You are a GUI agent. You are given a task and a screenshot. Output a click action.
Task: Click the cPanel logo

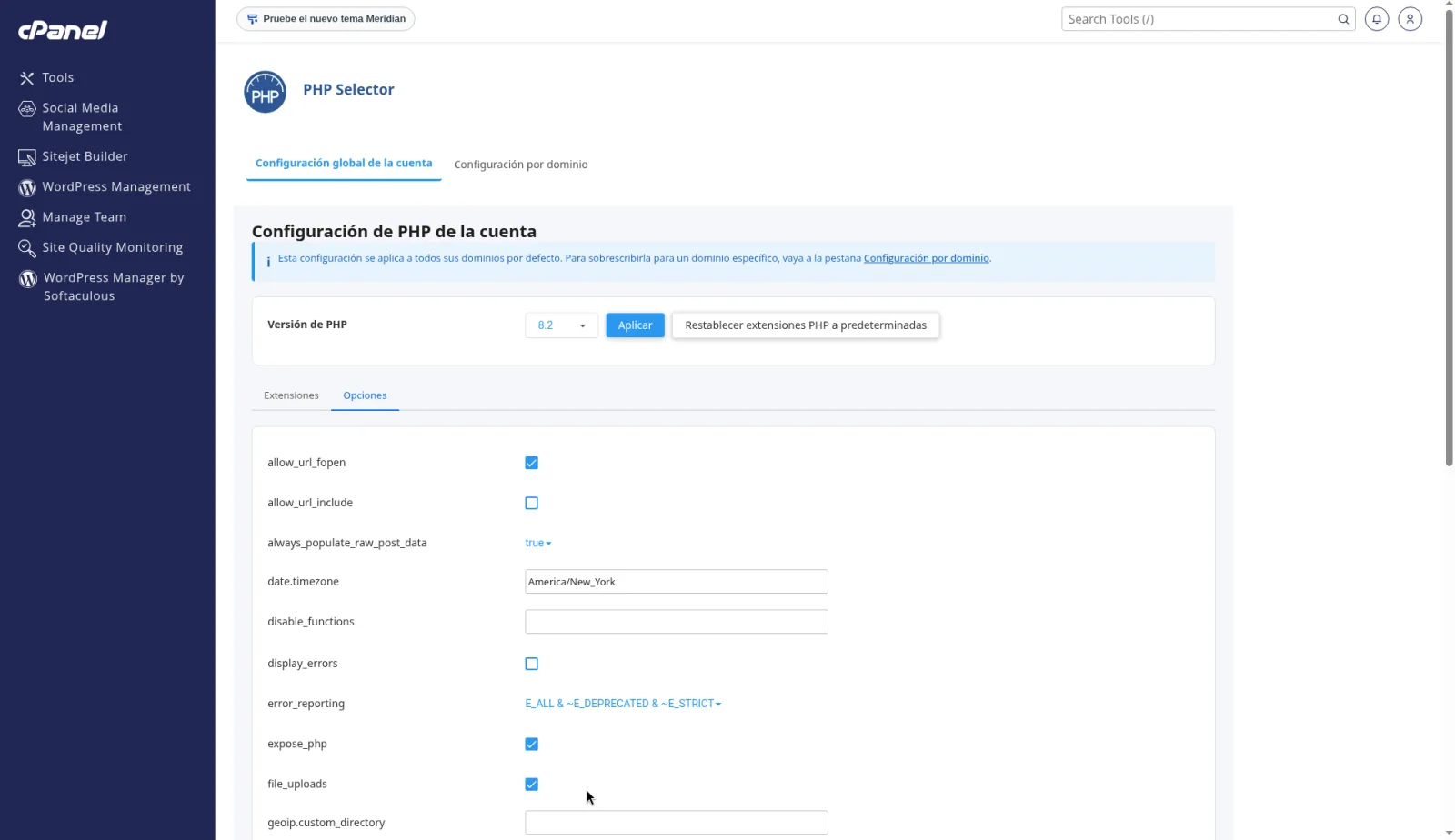pos(63,30)
